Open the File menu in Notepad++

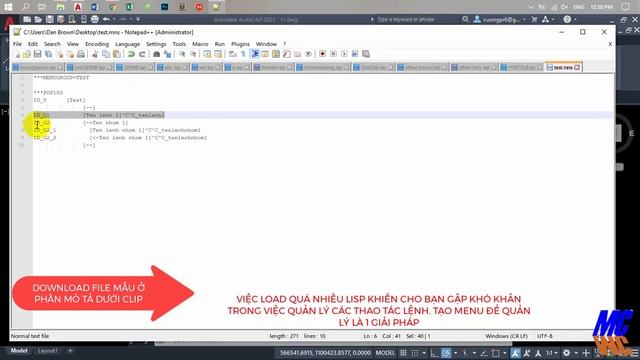point(17,44)
